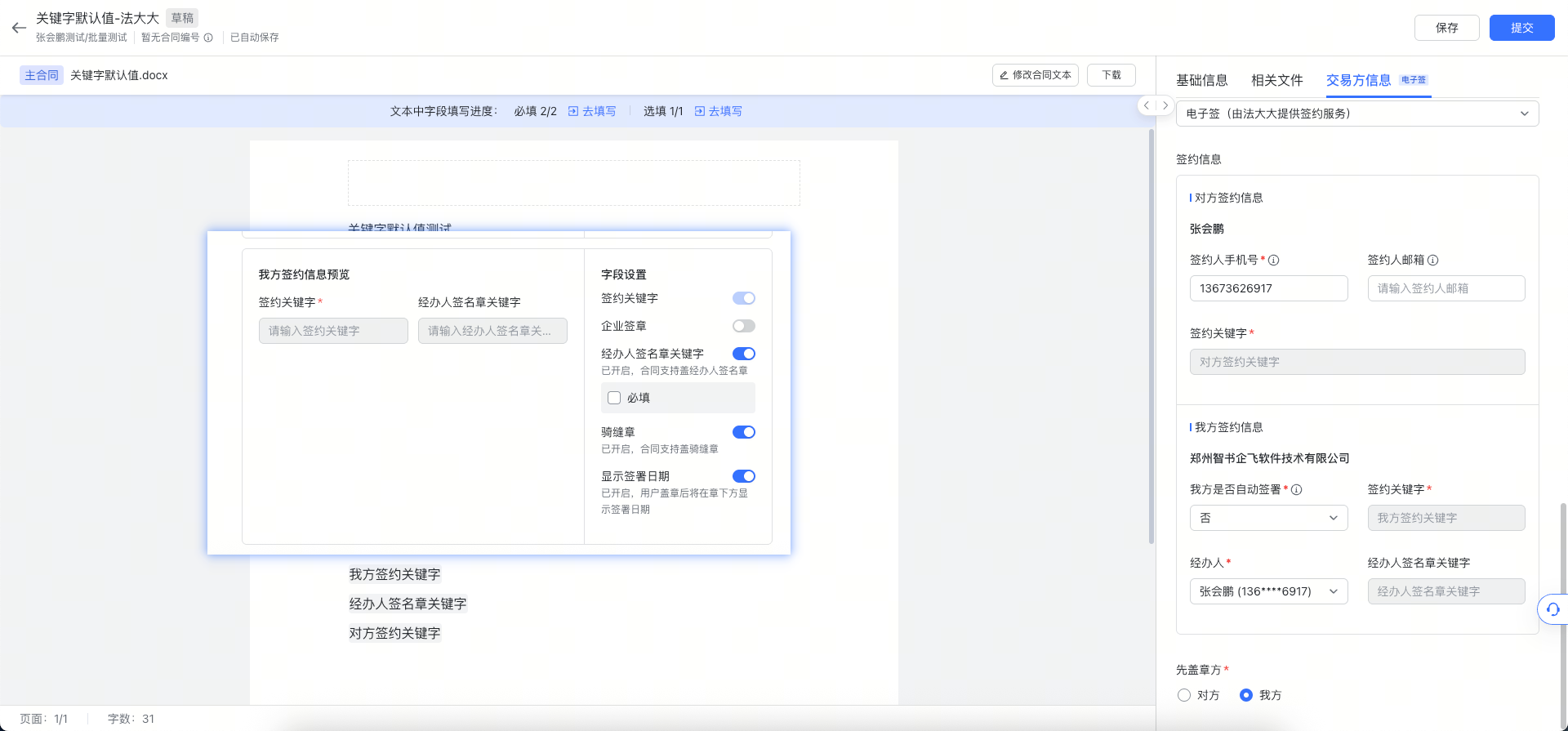Select the 交易方信息 tab
Image resolution: width=1568 pixels, height=731 pixels.
point(1358,80)
